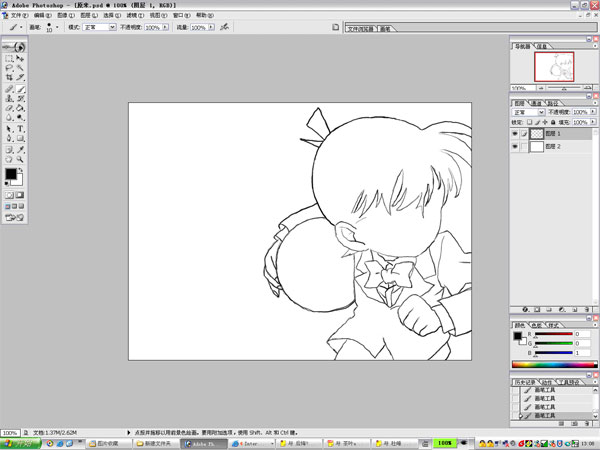
Task: Open layer blend mode dropdown
Action: click(x=541, y=112)
